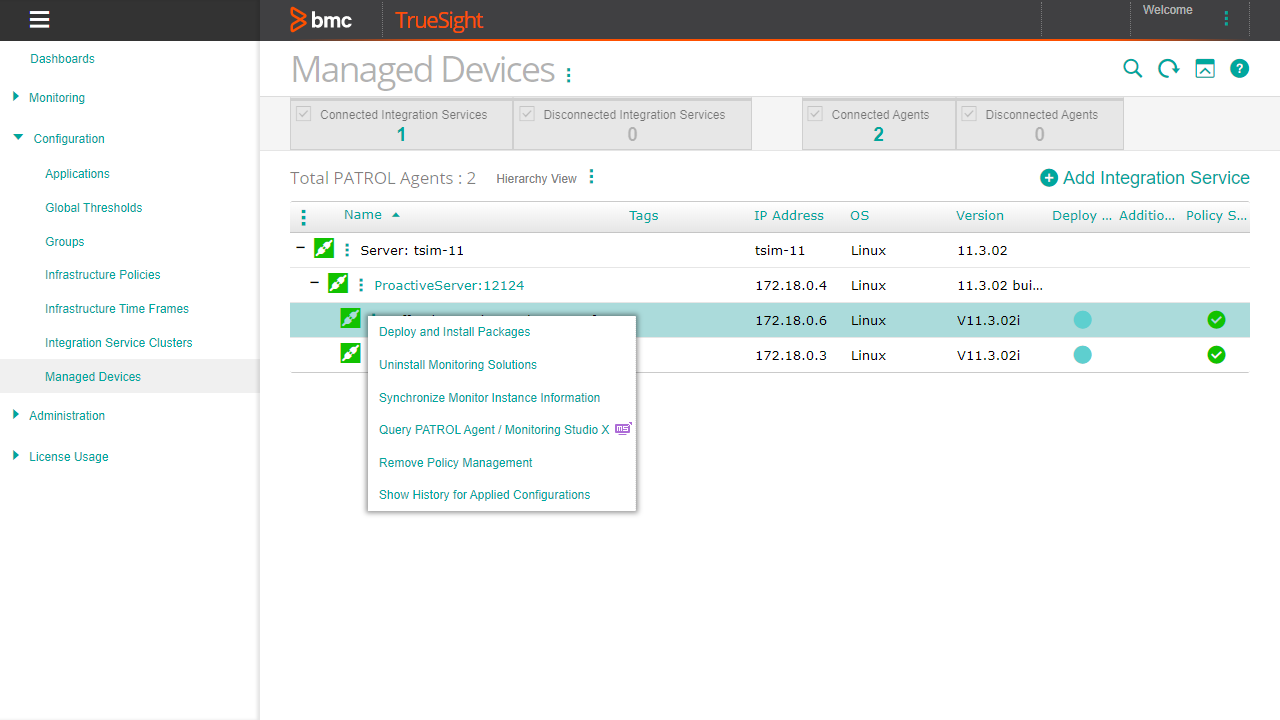Screen dimensions: 1280x720
Task: Select Synchronize Monitor Instance Information
Action: 490,398
